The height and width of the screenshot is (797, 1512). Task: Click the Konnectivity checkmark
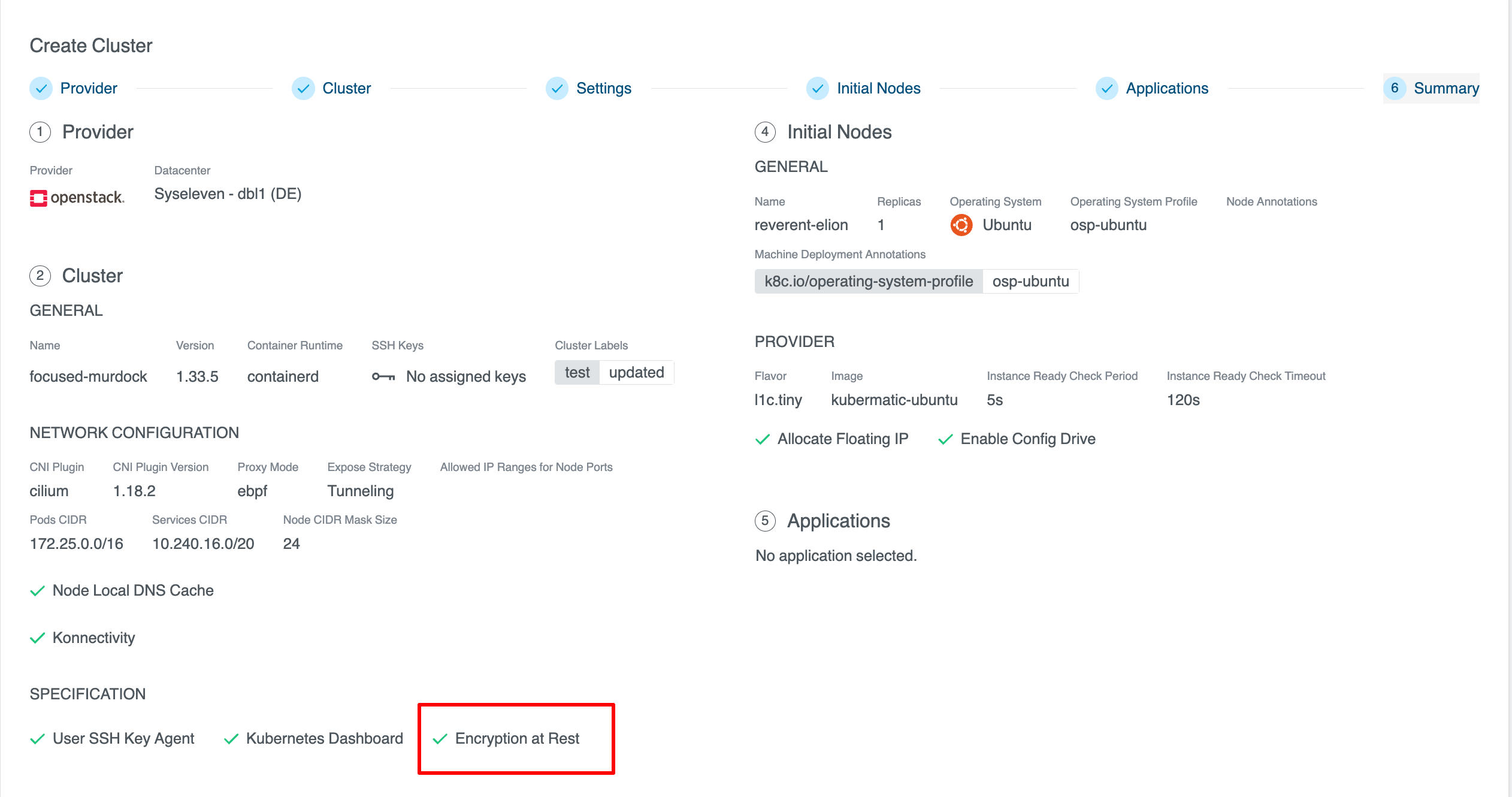coord(38,638)
